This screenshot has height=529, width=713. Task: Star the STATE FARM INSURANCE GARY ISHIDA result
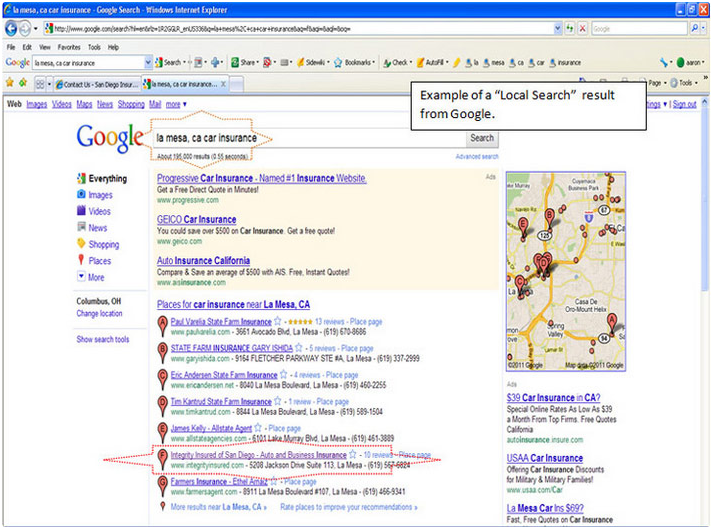(299, 348)
